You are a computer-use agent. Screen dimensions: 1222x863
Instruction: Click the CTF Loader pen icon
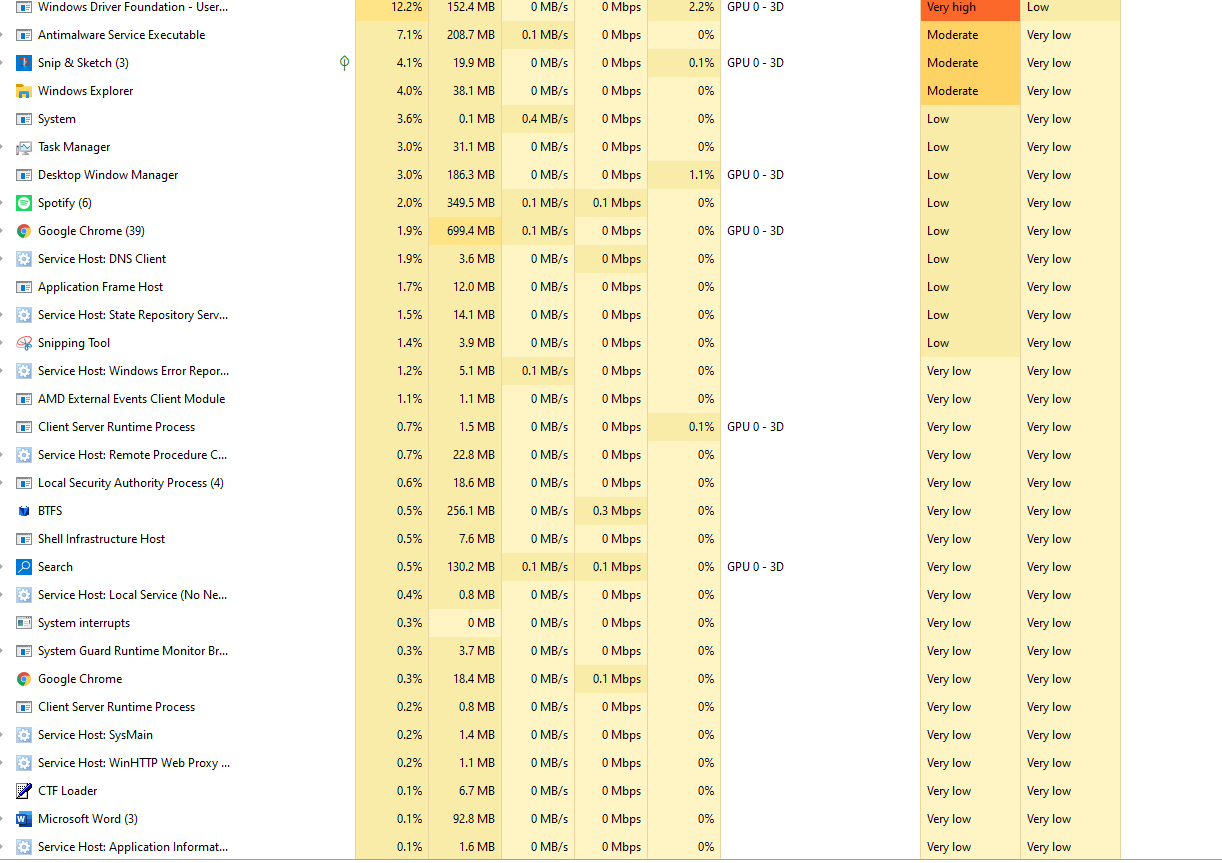point(24,791)
